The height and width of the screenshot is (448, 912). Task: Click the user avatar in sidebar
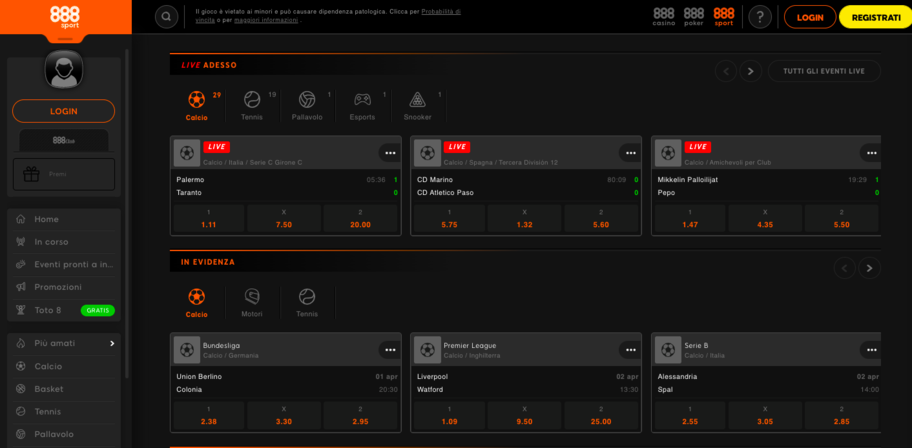[x=64, y=70]
